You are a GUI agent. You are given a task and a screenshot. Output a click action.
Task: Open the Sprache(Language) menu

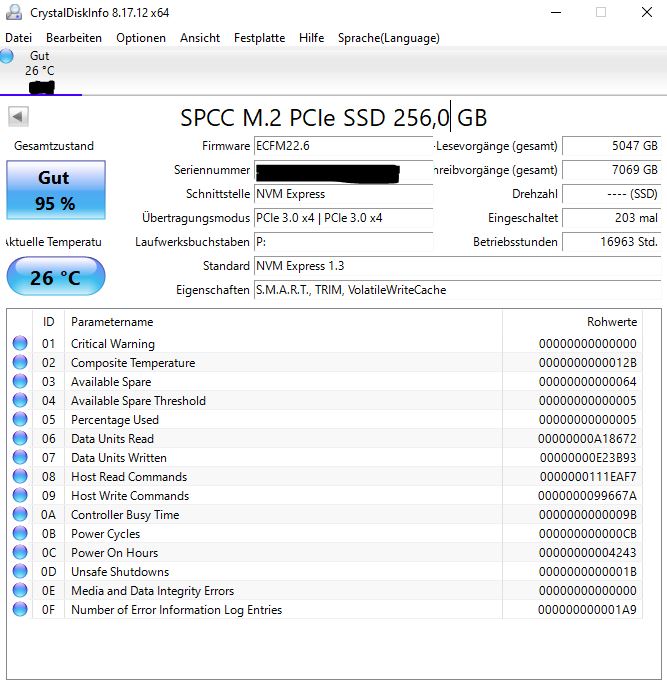tap(389, 38)
